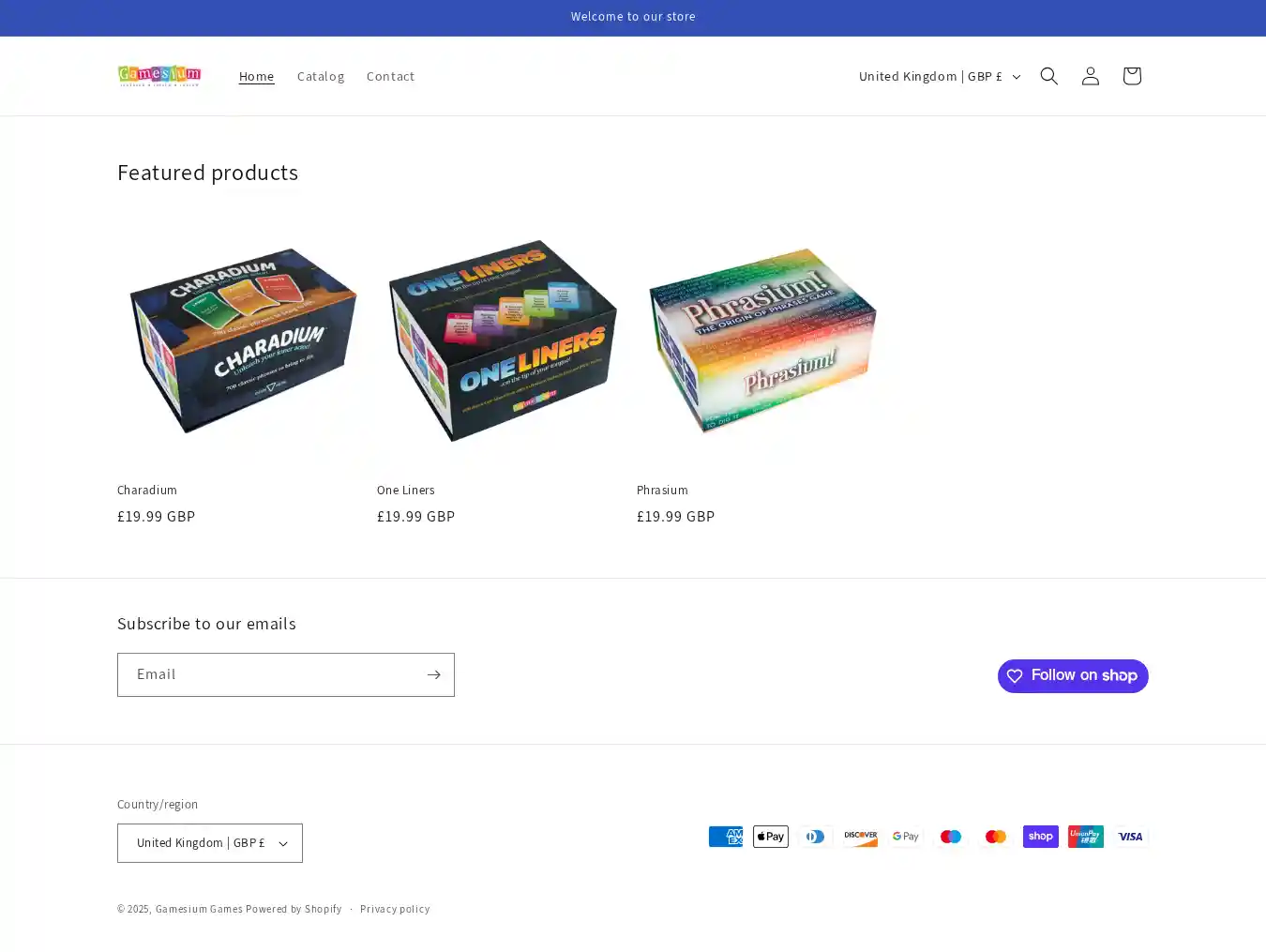Click the Shop Pay icon
Screen dimensions: 1266x952
pyautogui.click(x=1041, y=837)
